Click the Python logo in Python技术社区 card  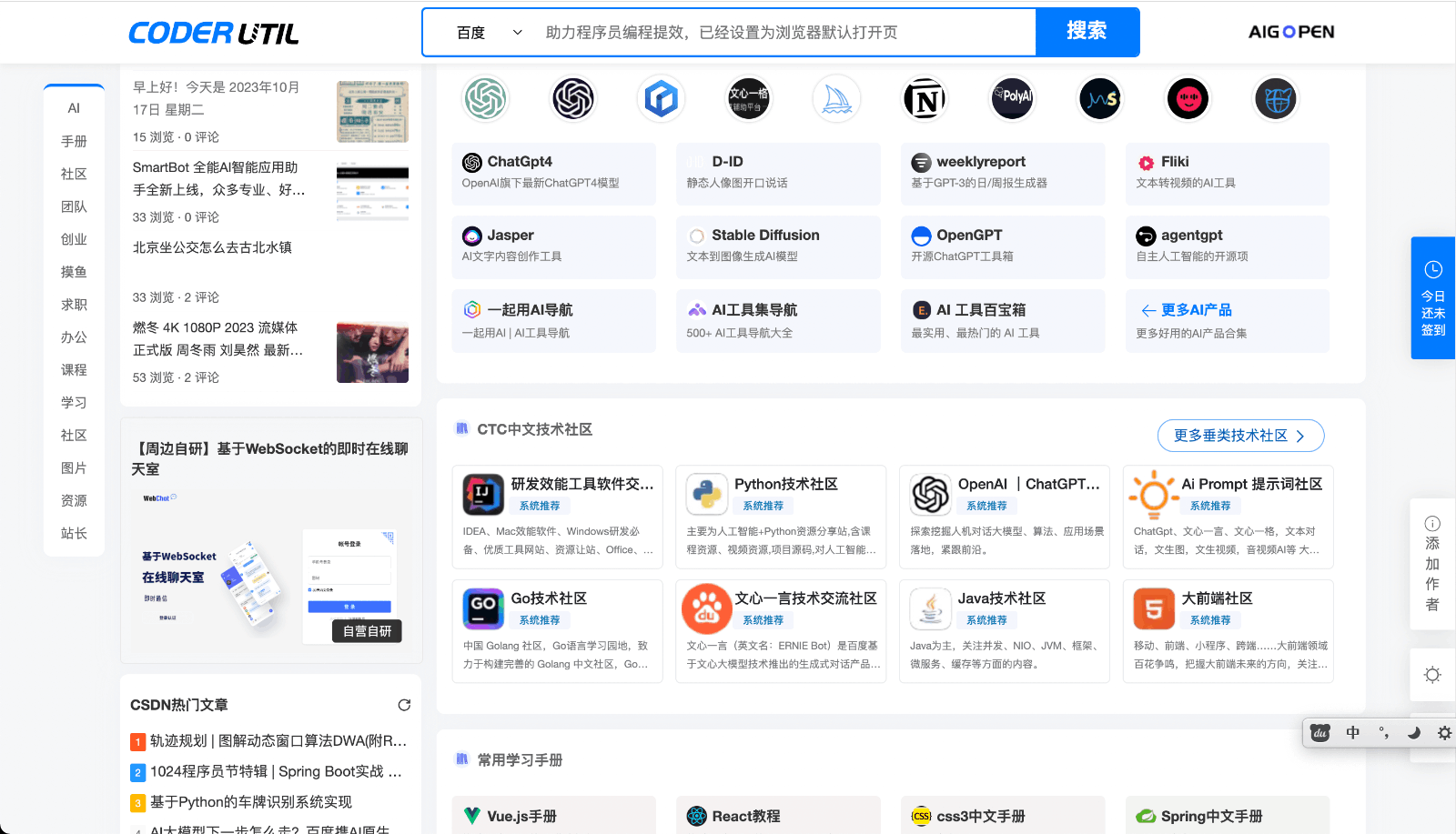coord(707,495)
